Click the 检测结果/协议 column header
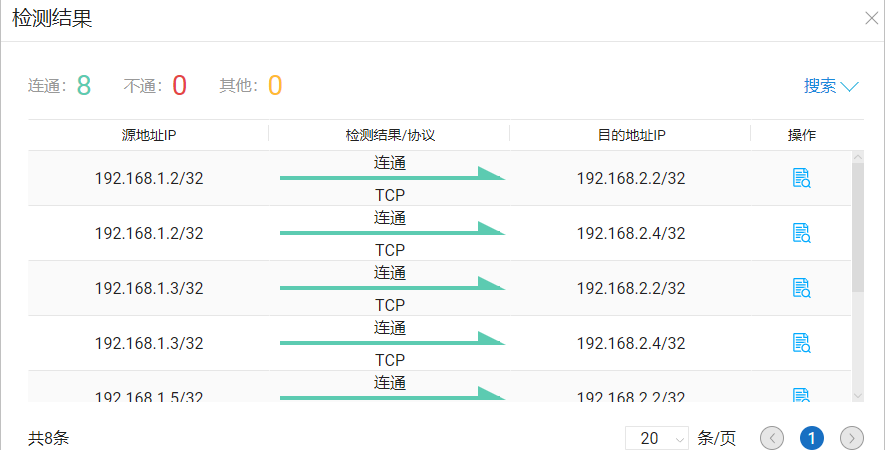Viewport: 885px width, 450px height. 390,135
